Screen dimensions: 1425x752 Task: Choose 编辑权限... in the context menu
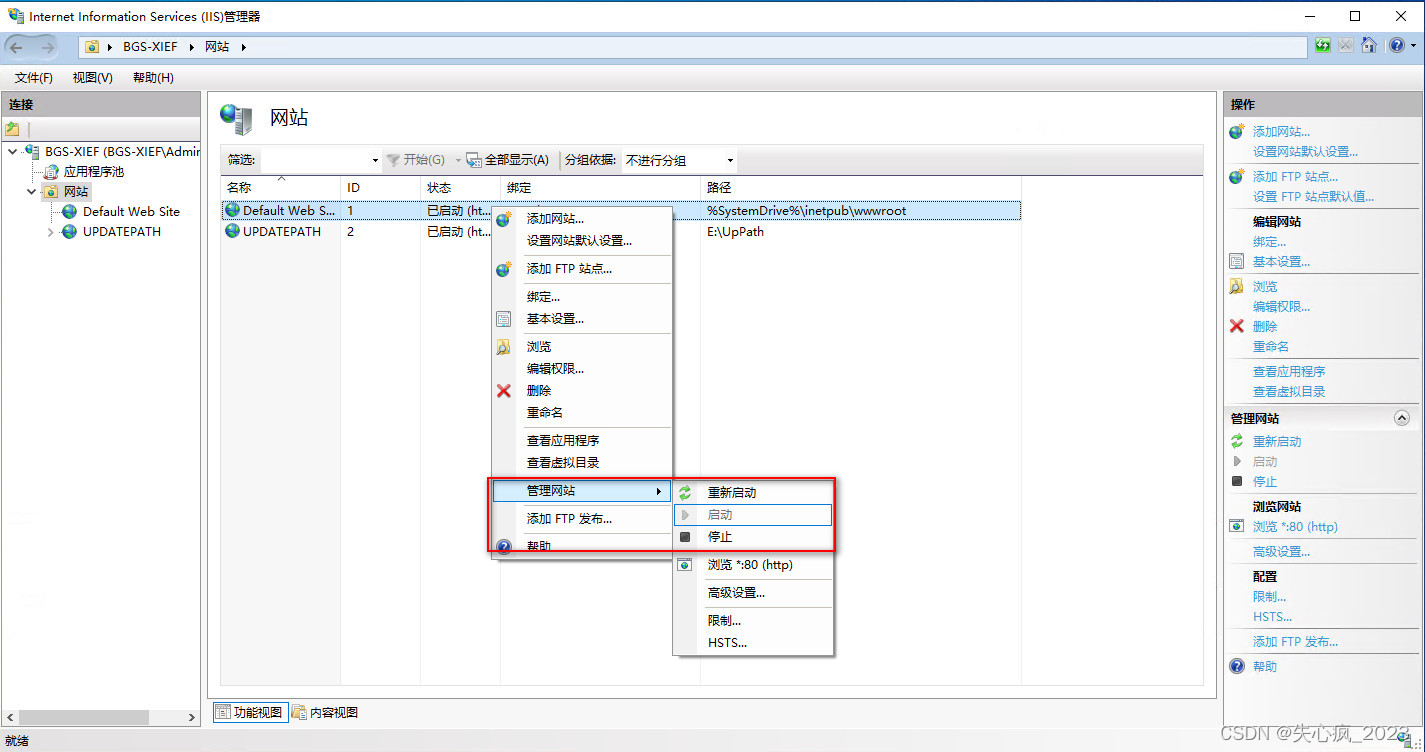click(x=555, y=369)
